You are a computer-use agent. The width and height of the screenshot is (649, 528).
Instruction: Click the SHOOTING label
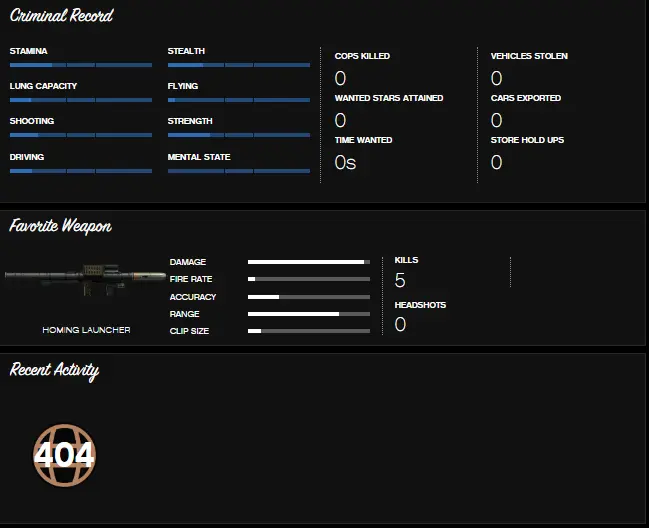coord(32,121)
